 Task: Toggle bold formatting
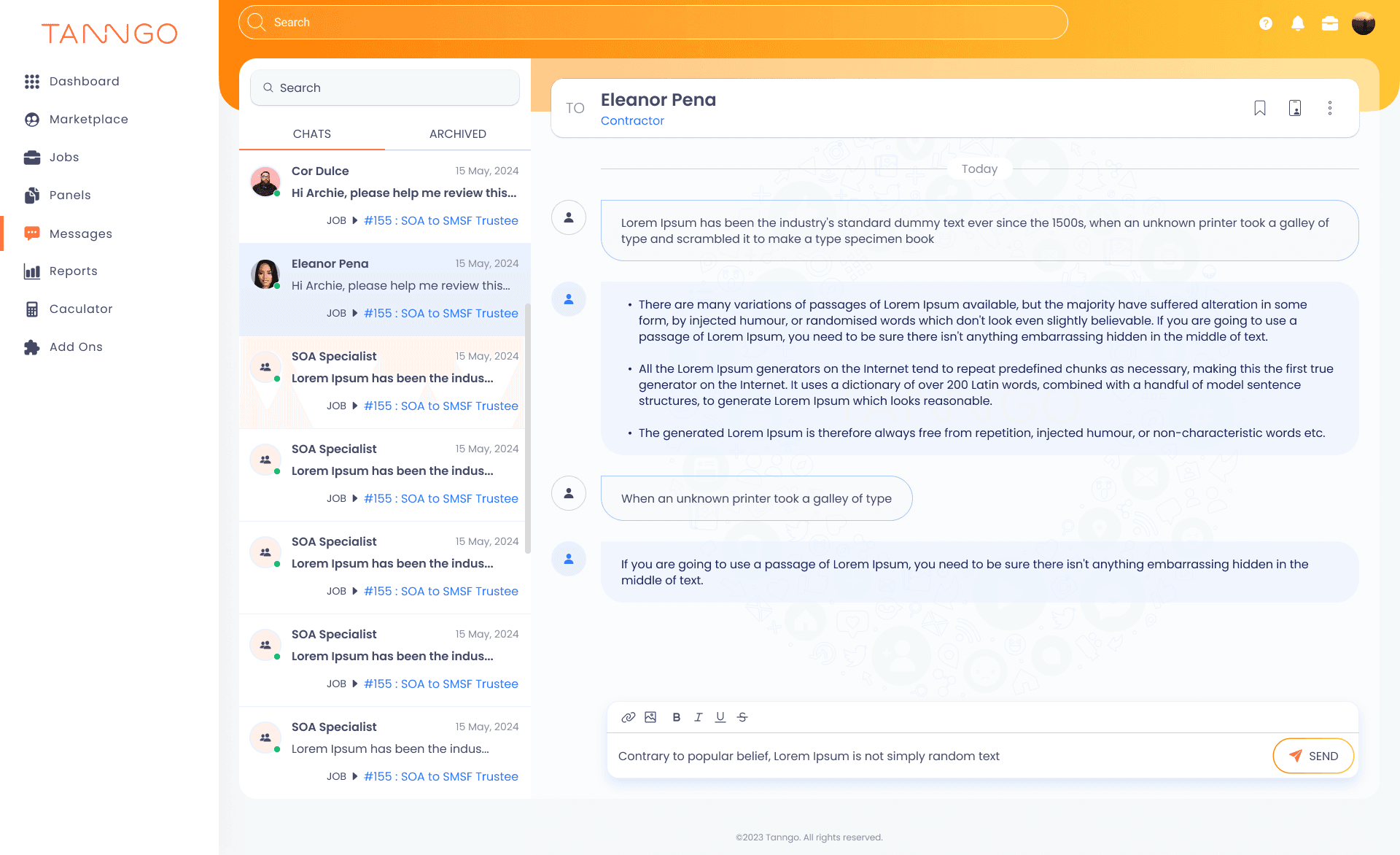pos(677,717)
